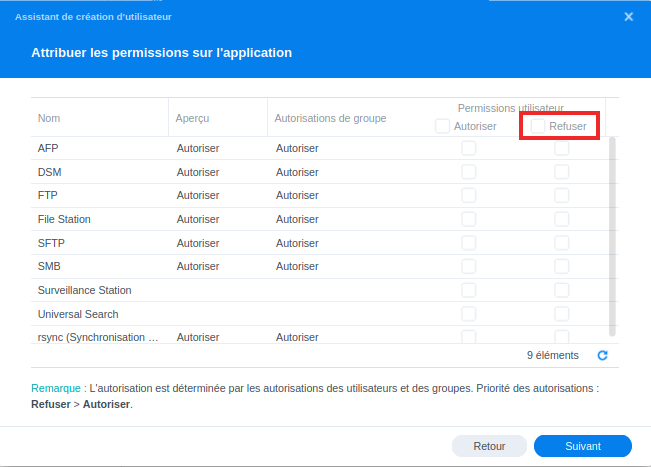Deny Universal Search with Refuser checkbox
This screenshot has height=467, width=651.
tap(562, 314)
